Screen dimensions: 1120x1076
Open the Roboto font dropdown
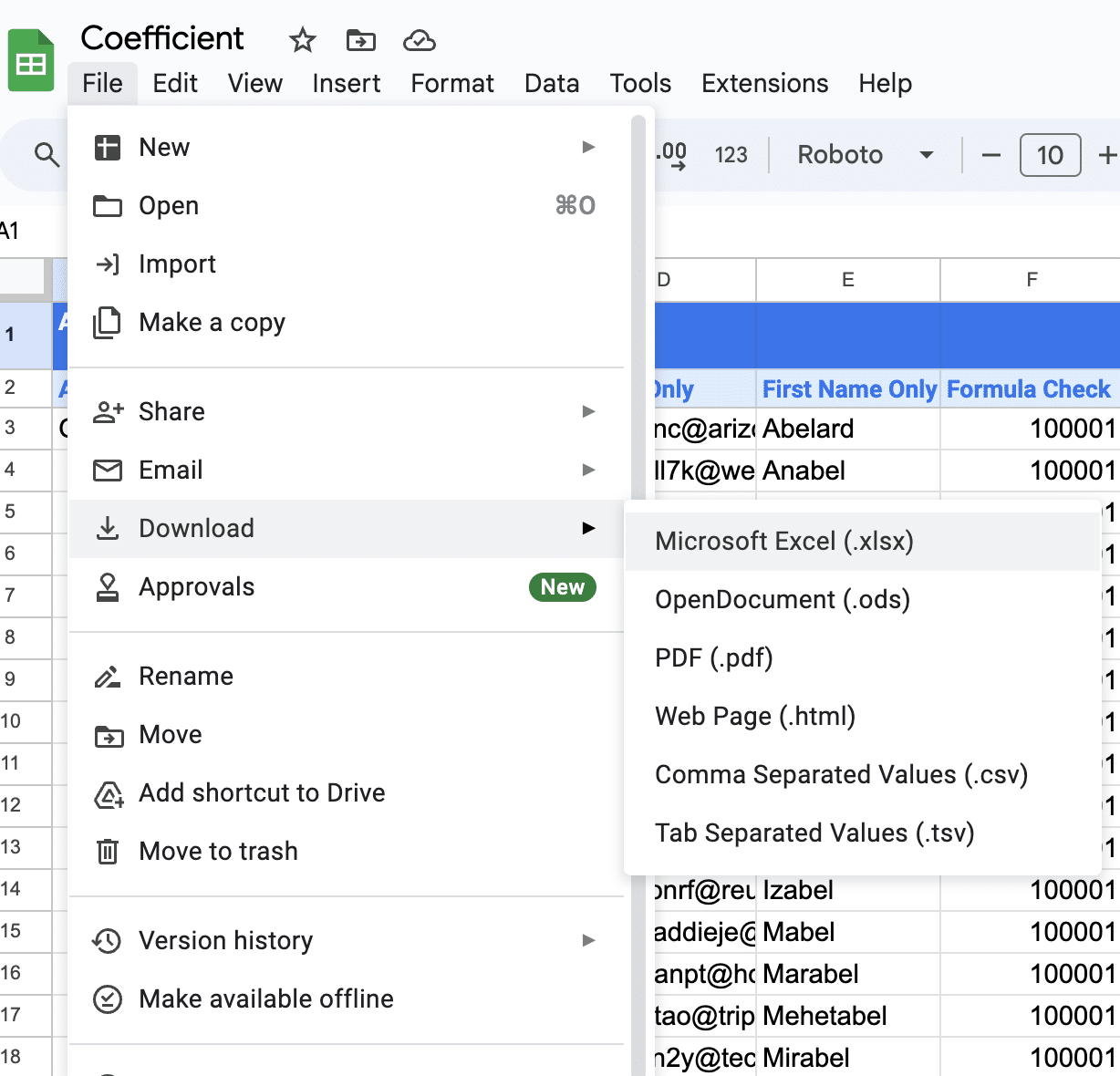866,155
